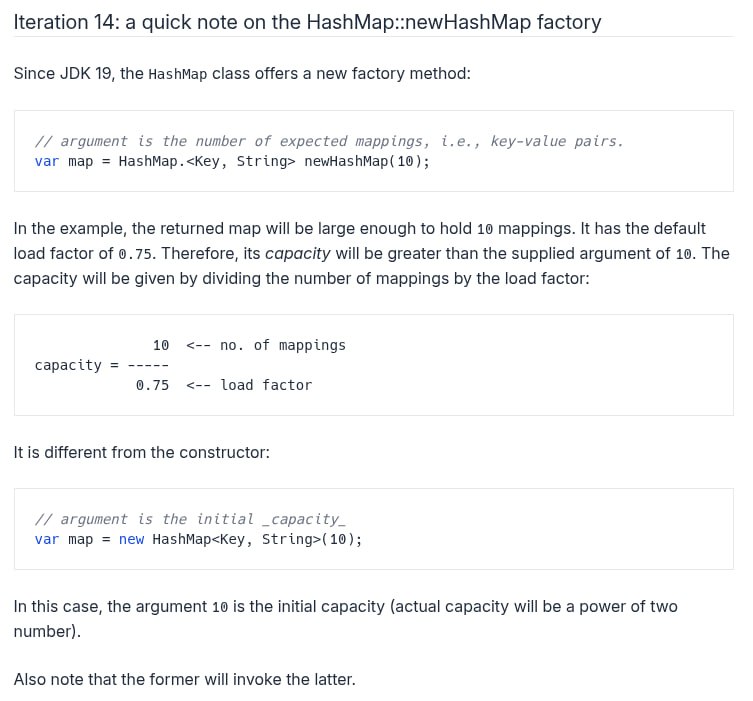The width and height of the screenshot is (753, 701).
Task: Click the initial _capacity_ comment line
Action: (x=190, y=519)
